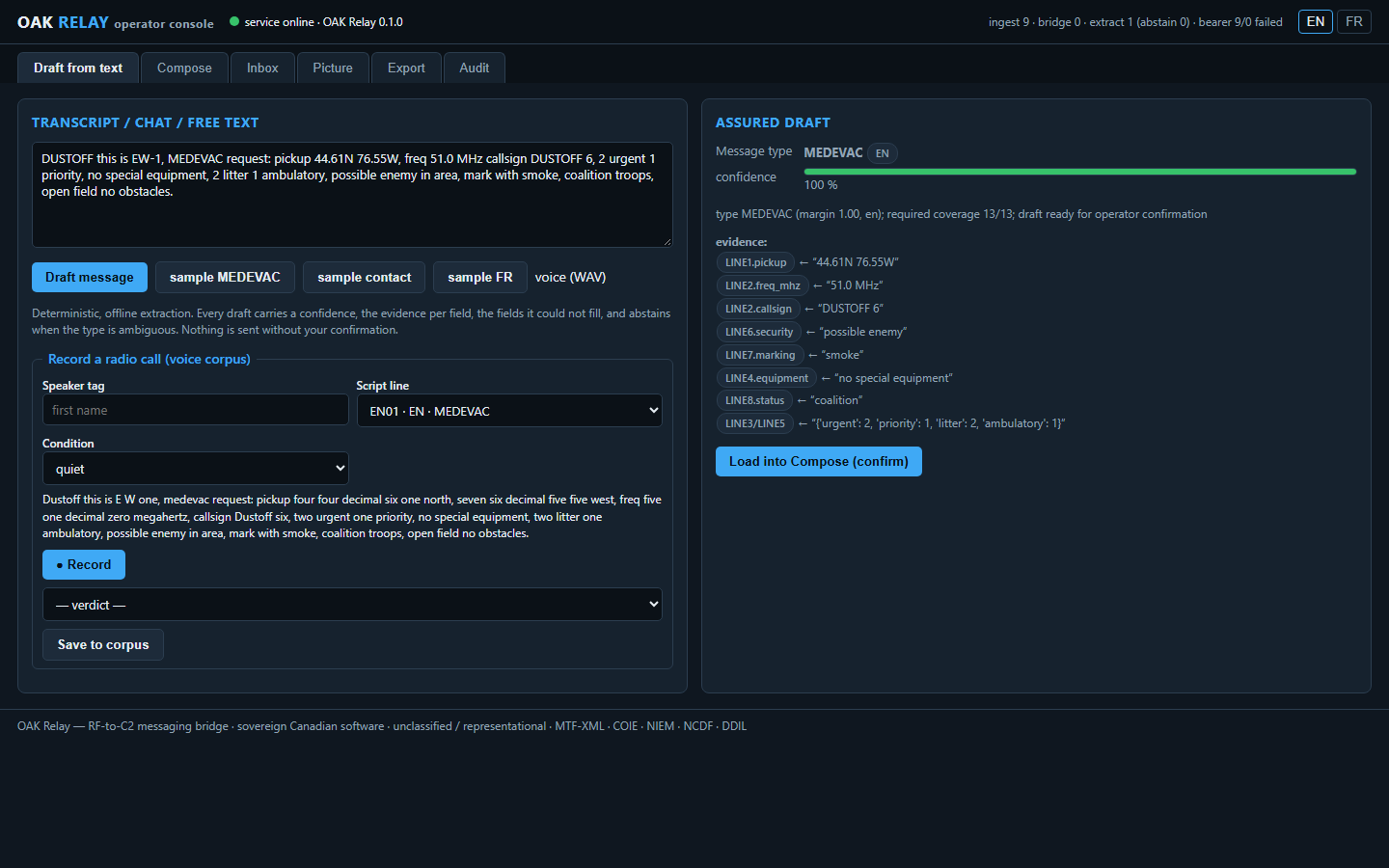Screen dimensions: 1389x868
Task: Open the Compose tab
Action: [184, 68]
